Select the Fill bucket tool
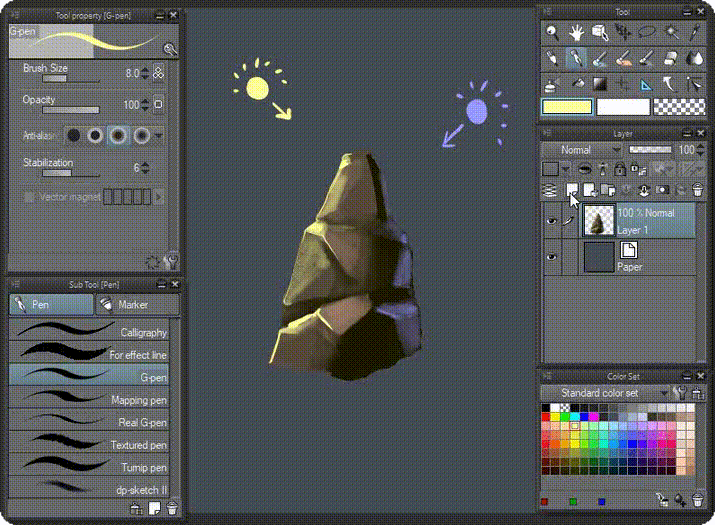 (577, 83)
